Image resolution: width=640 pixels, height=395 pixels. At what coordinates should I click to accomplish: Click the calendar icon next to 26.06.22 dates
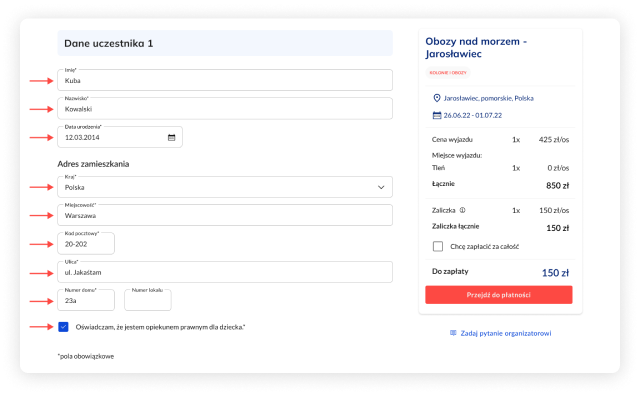pyautogui.click(x=437, y=115)
